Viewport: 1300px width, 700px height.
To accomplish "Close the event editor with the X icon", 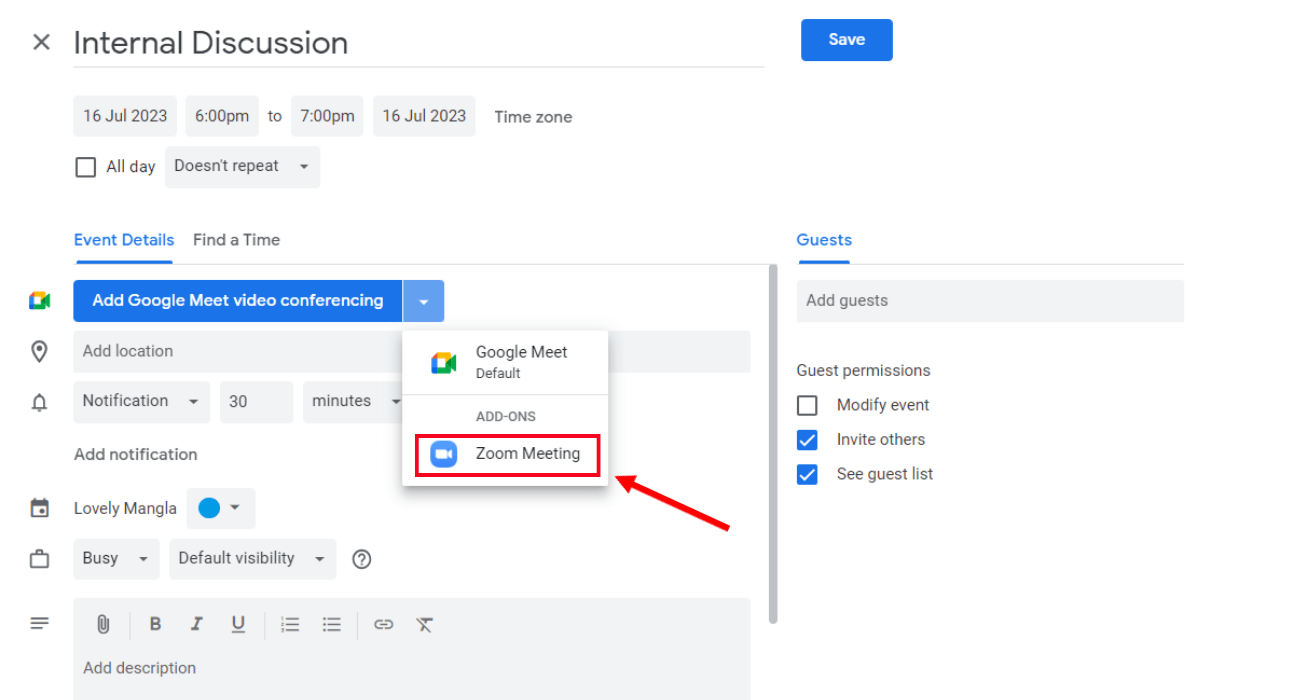I will click(x=41, y=42).
